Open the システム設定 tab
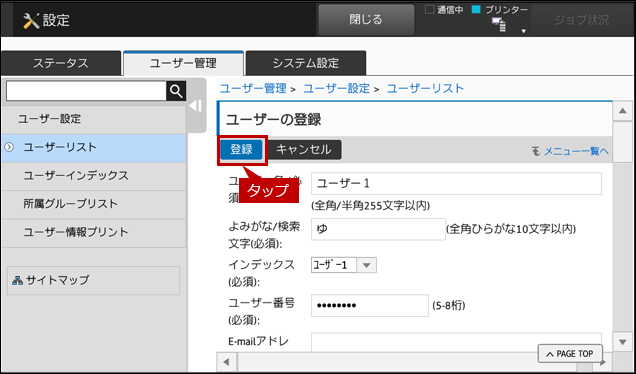This screenshot has width=636, height=374. (x=306, y=63)
